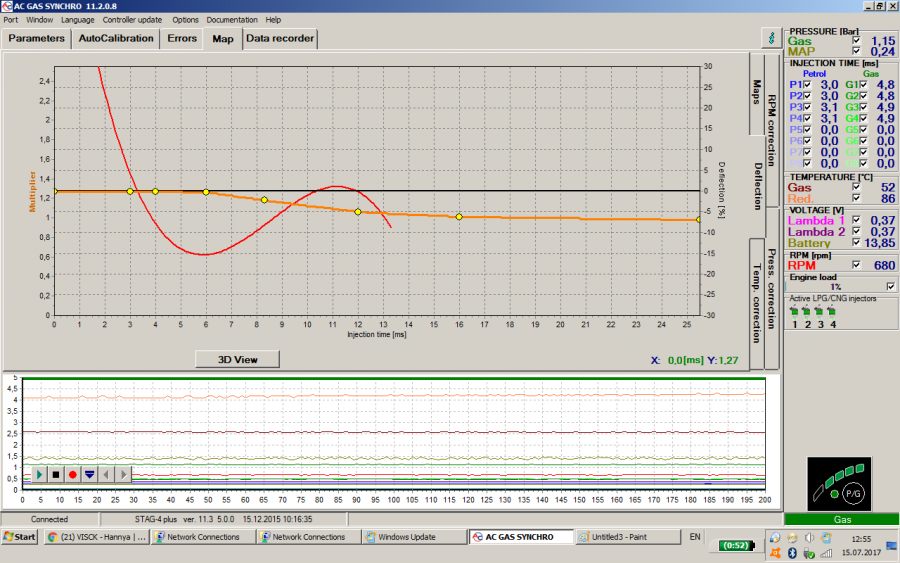
Task: Toggle the Lambda 1 voltage checkbox
Action: tap(855, 219)
